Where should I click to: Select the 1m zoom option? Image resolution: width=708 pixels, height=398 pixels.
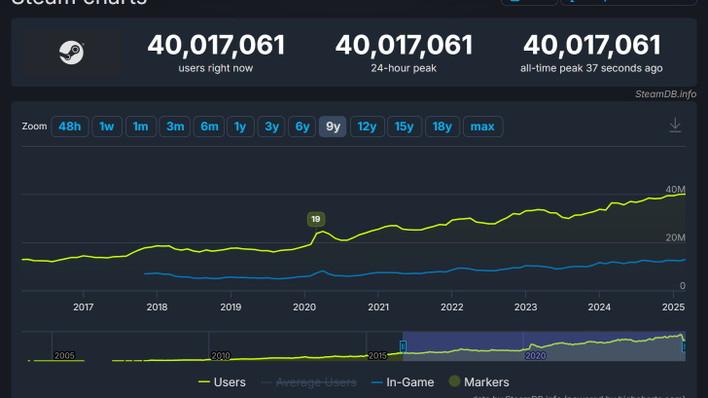(x=140, y=126)
